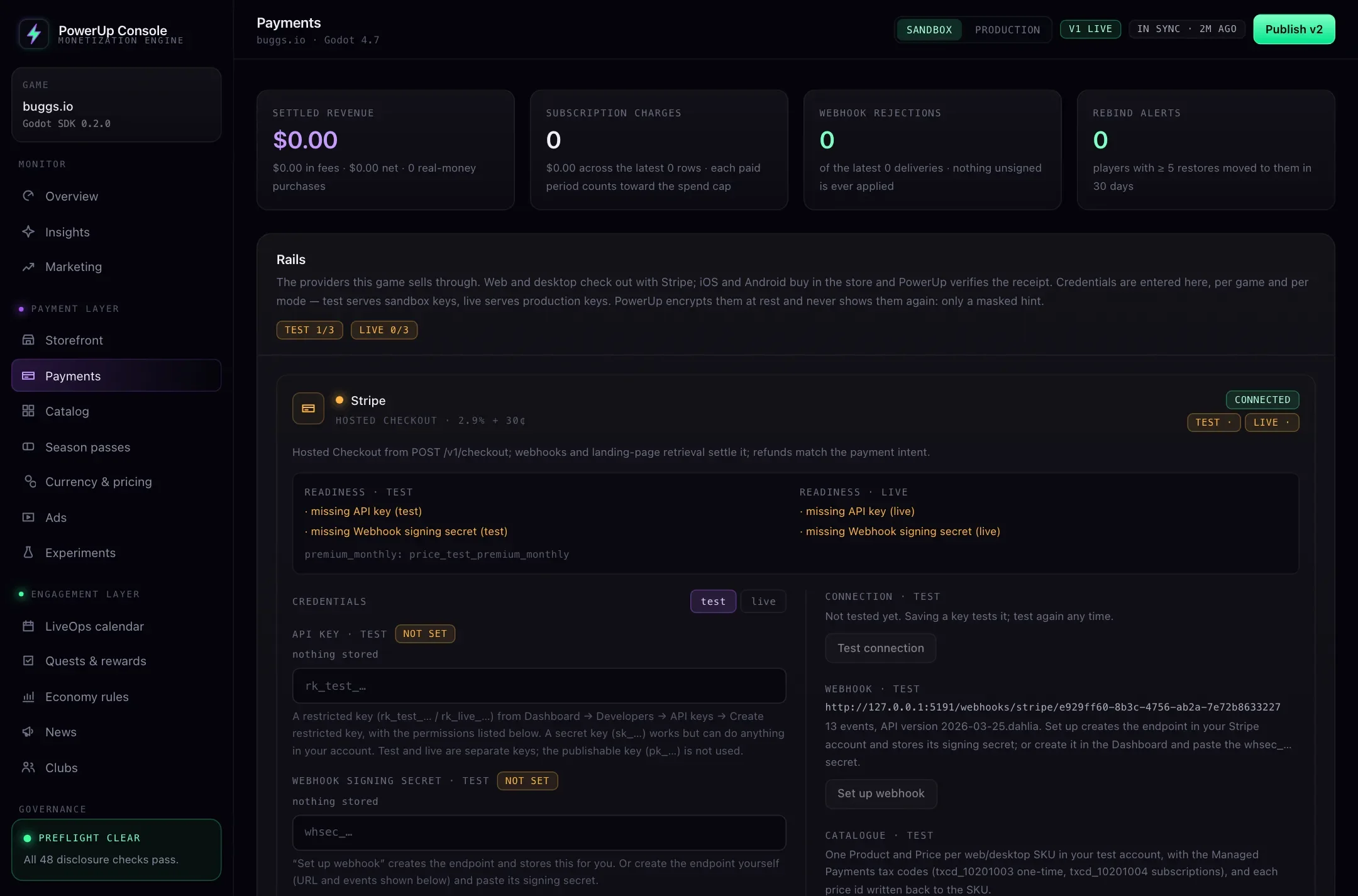Image resolution: width=1358 pixels, height=896 pixels.
Task: Click the LIVE badge on Stripe rail
Action: click(1272, 423)
